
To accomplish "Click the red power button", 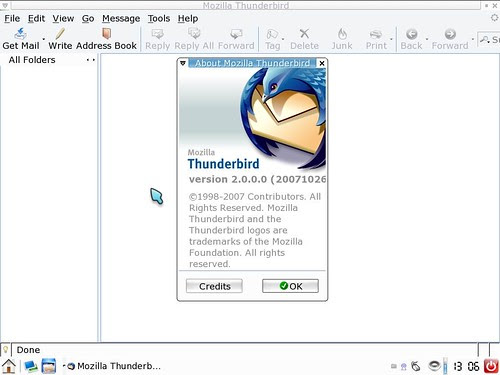I will pyautogui.click(x=491, y=366).
